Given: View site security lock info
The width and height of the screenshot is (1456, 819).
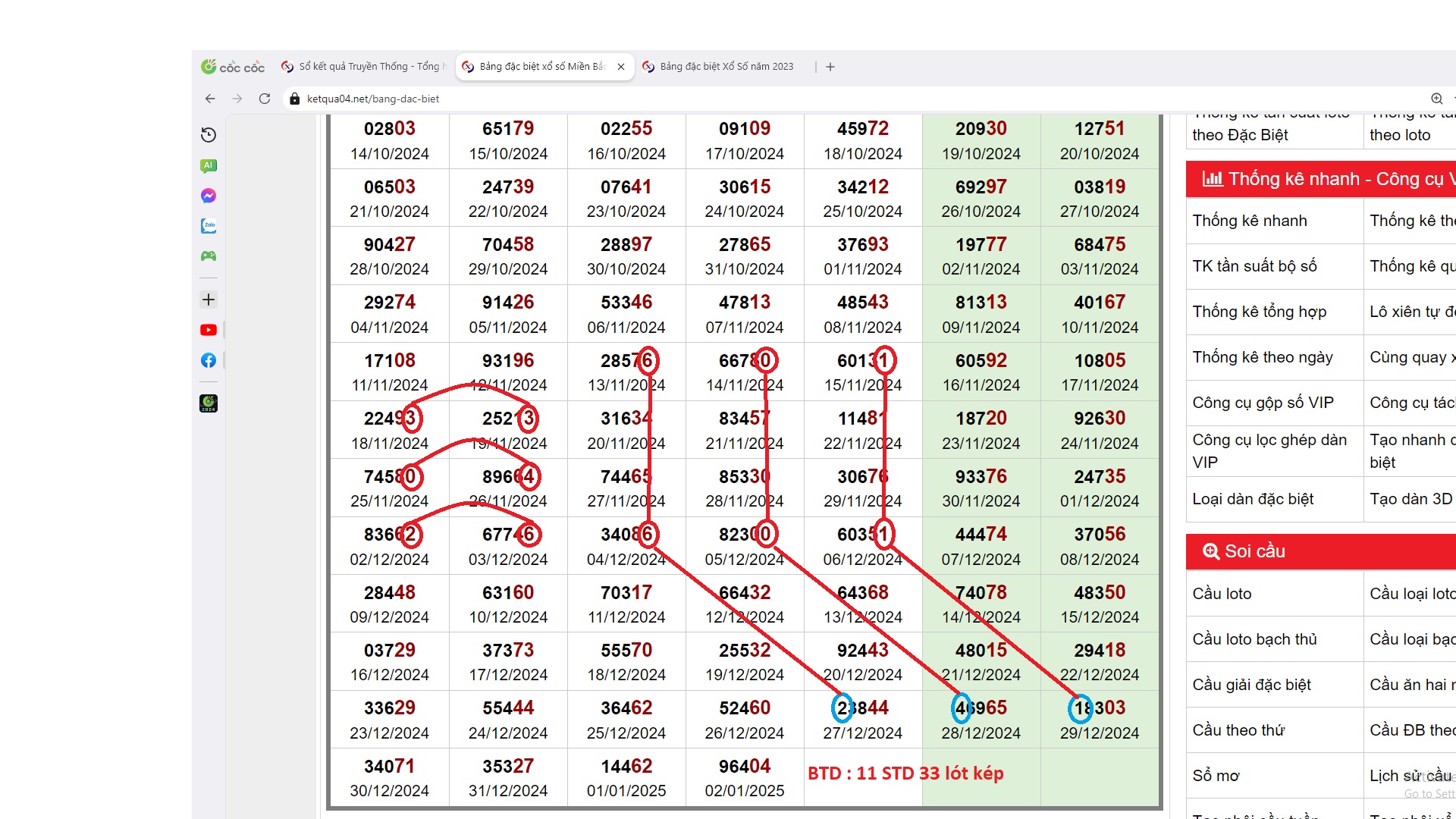Looking at the screenshot, I should (295, 99).
